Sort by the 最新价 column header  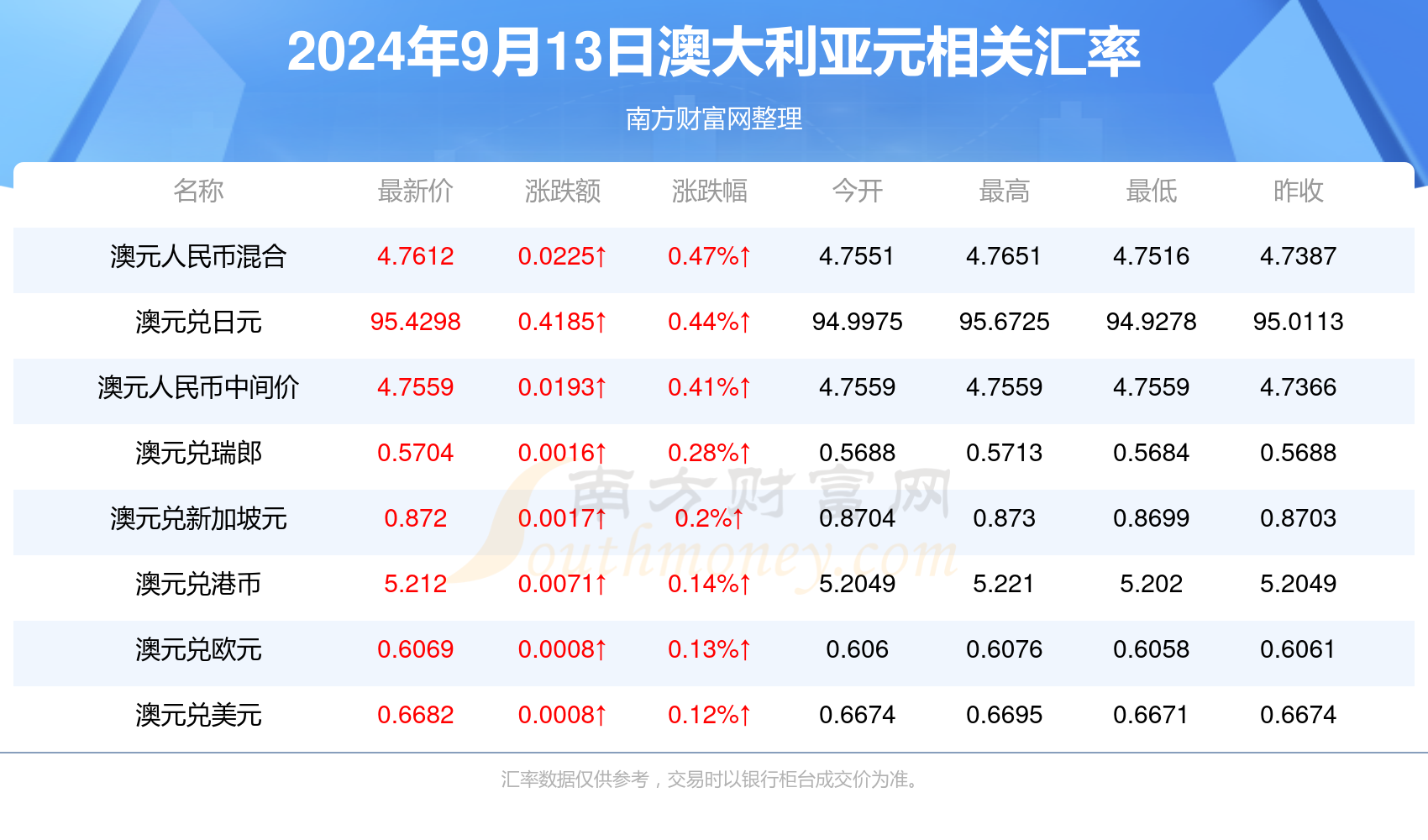point(415,192)
